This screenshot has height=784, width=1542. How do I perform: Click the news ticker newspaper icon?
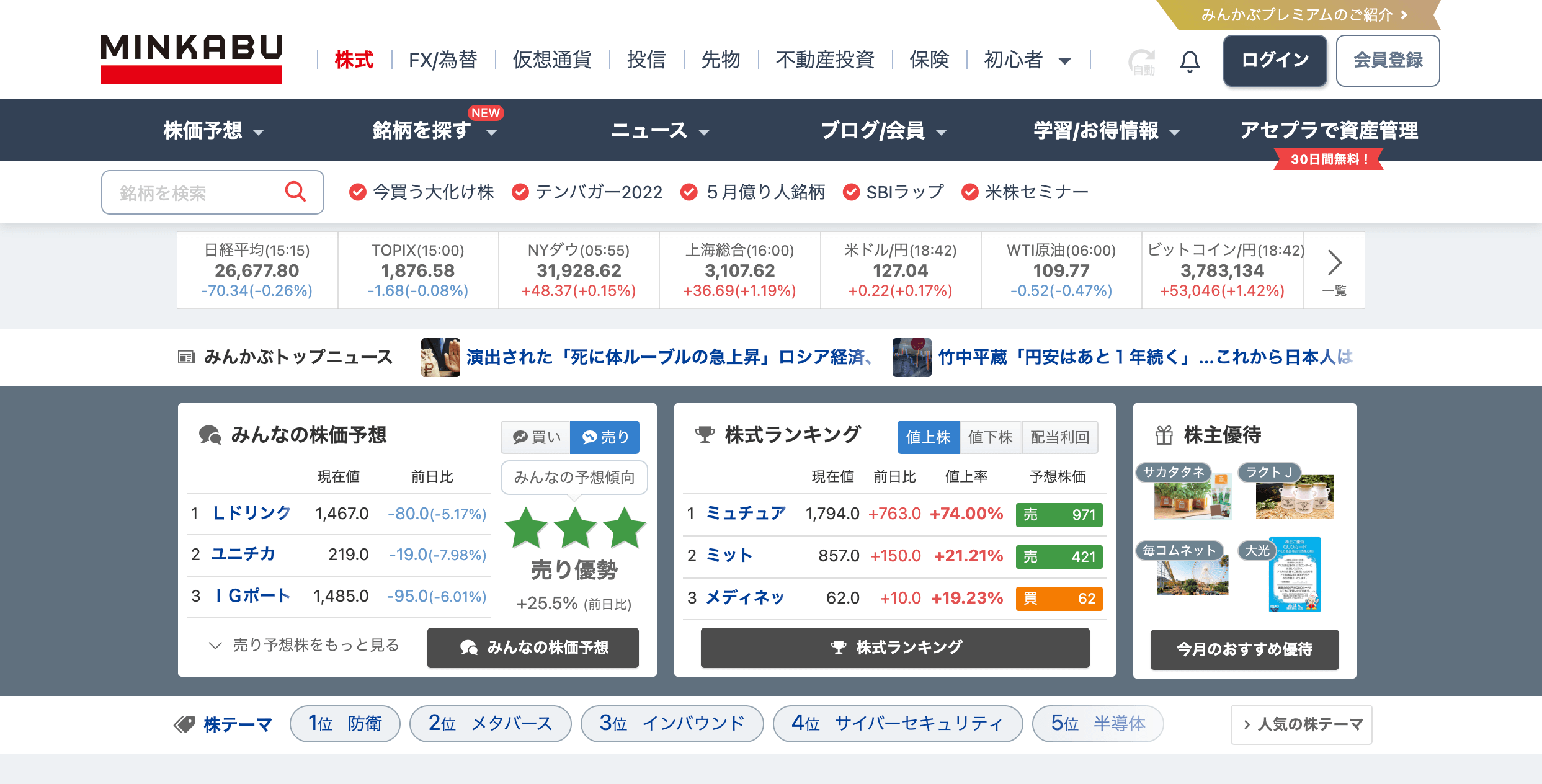[187, 357]
